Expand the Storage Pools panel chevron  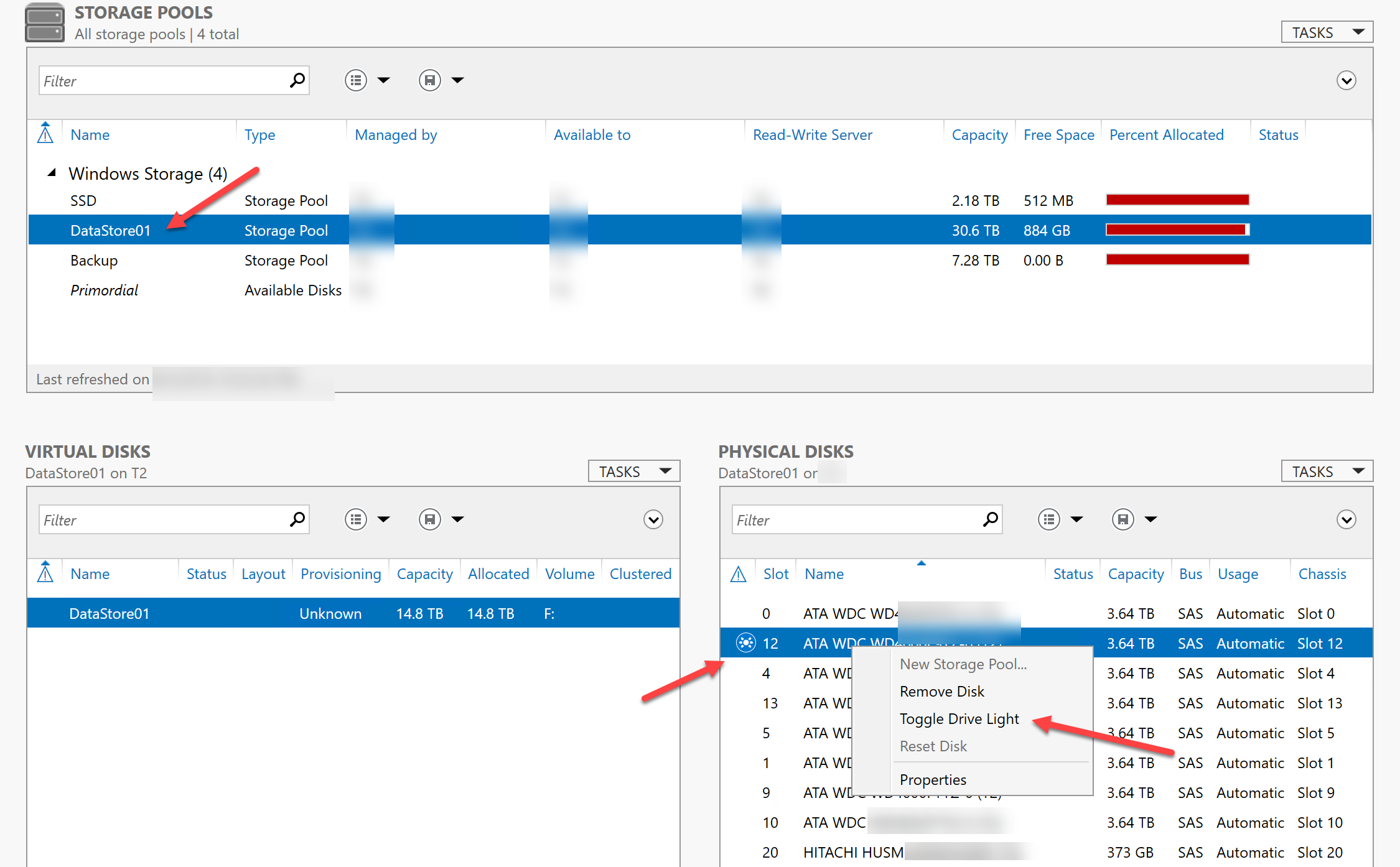1346,80
